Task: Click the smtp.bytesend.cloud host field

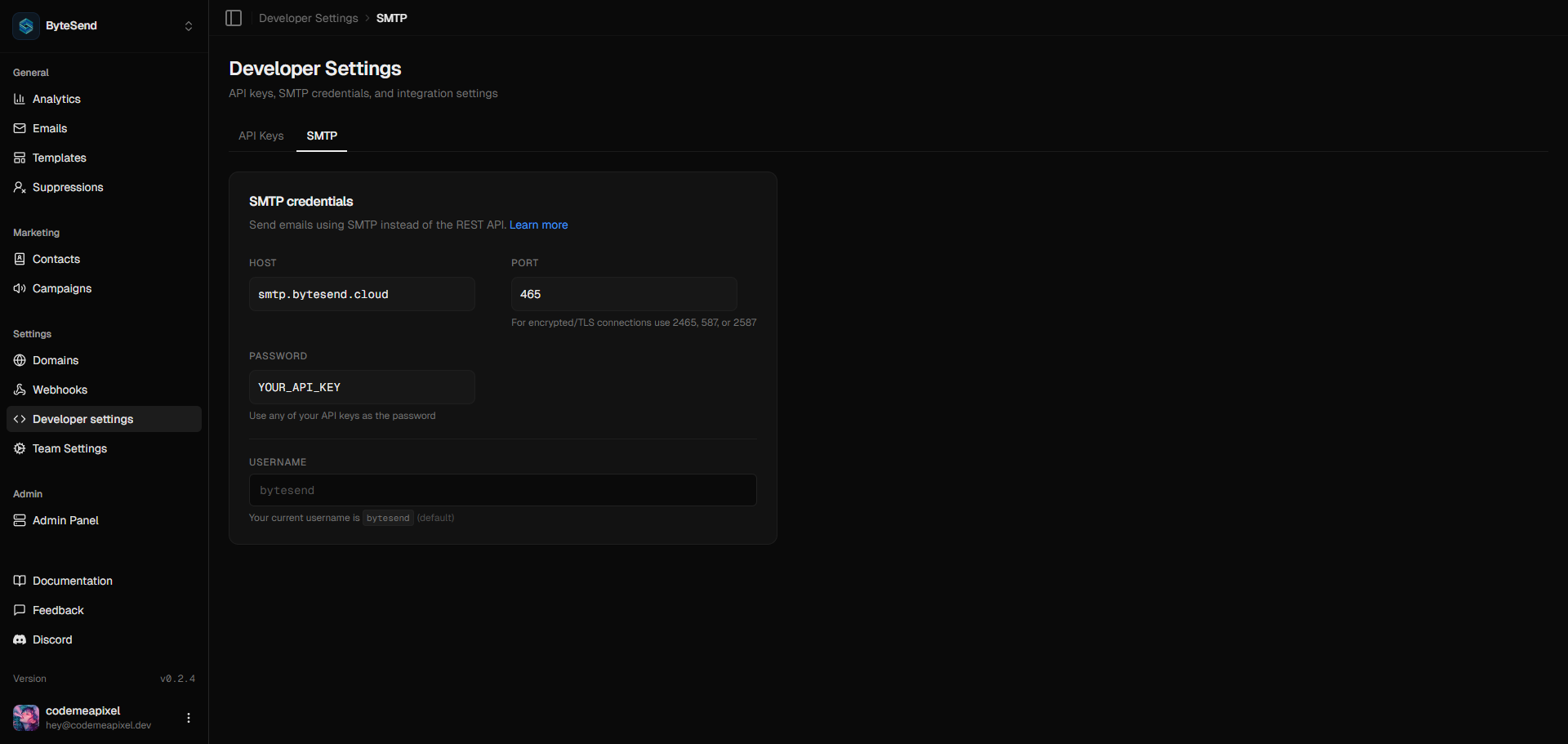Action: [x=362, y=294]
